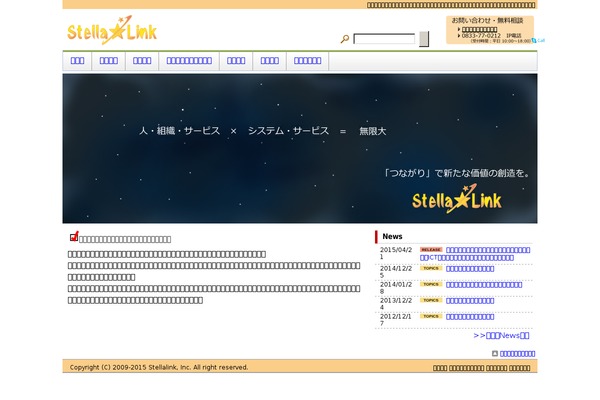
Task: Open the 2014/01/28 TOPICS news link
Action: pos(484,285)
